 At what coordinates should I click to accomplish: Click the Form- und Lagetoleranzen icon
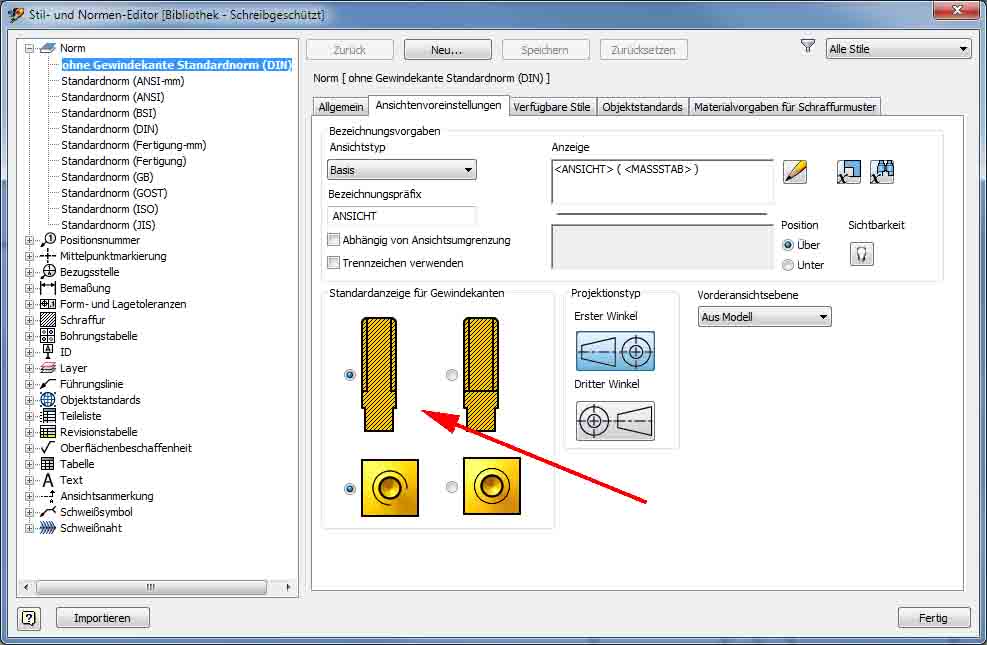(48, 304)
